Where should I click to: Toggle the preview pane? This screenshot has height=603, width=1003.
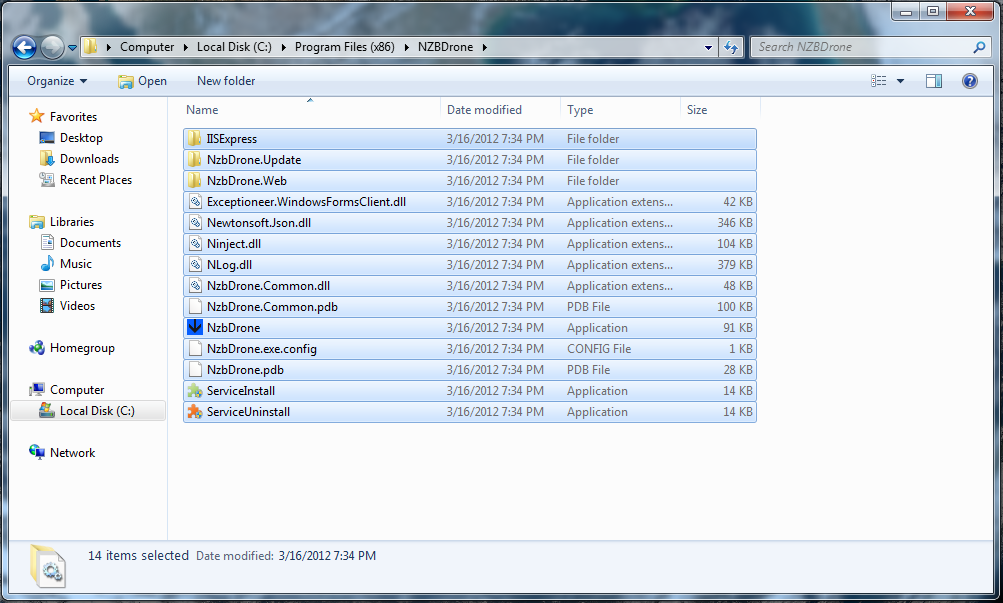[x=934, y=81]
